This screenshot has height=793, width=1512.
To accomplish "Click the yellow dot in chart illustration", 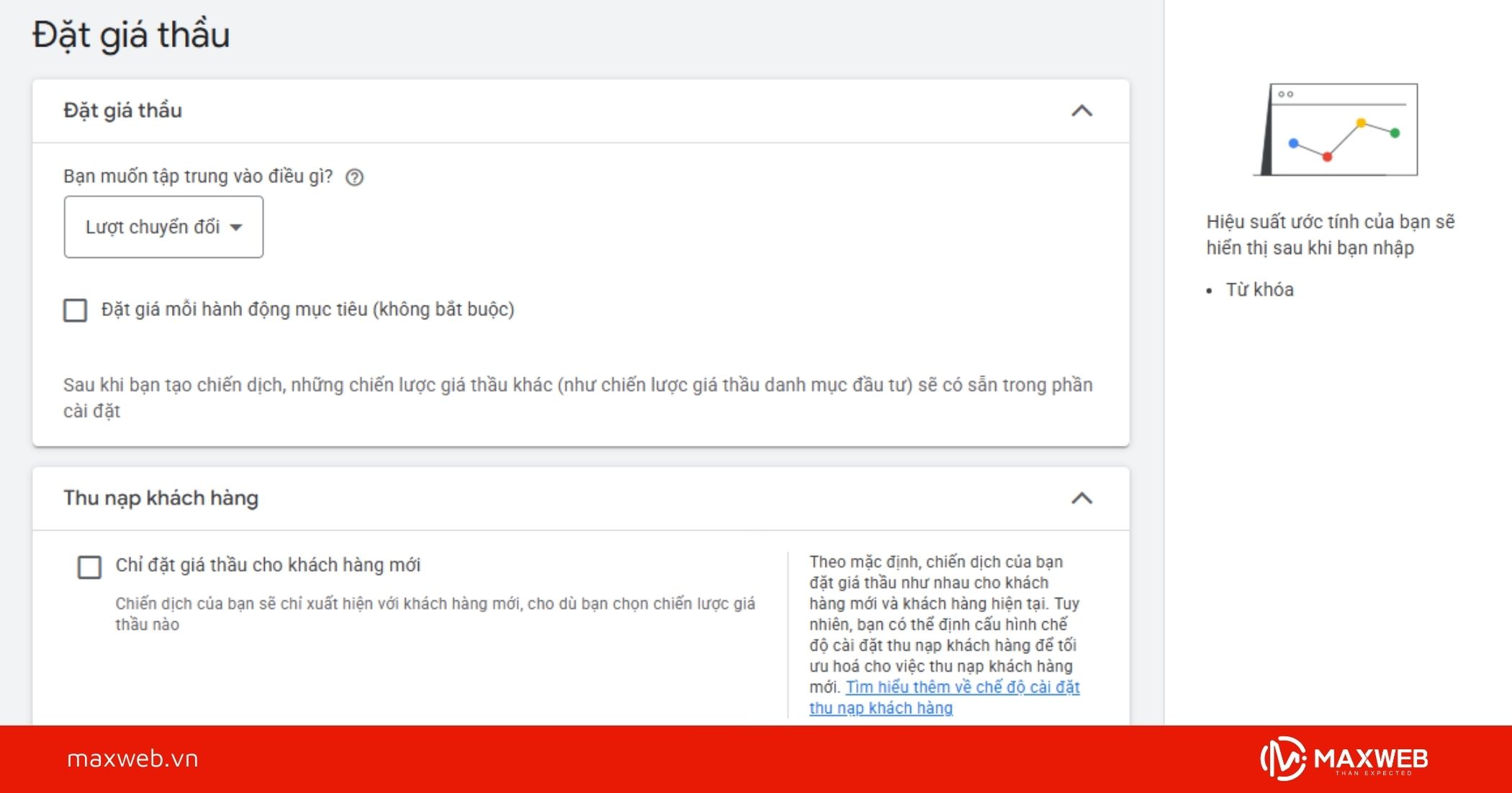I will [1361, 123].
